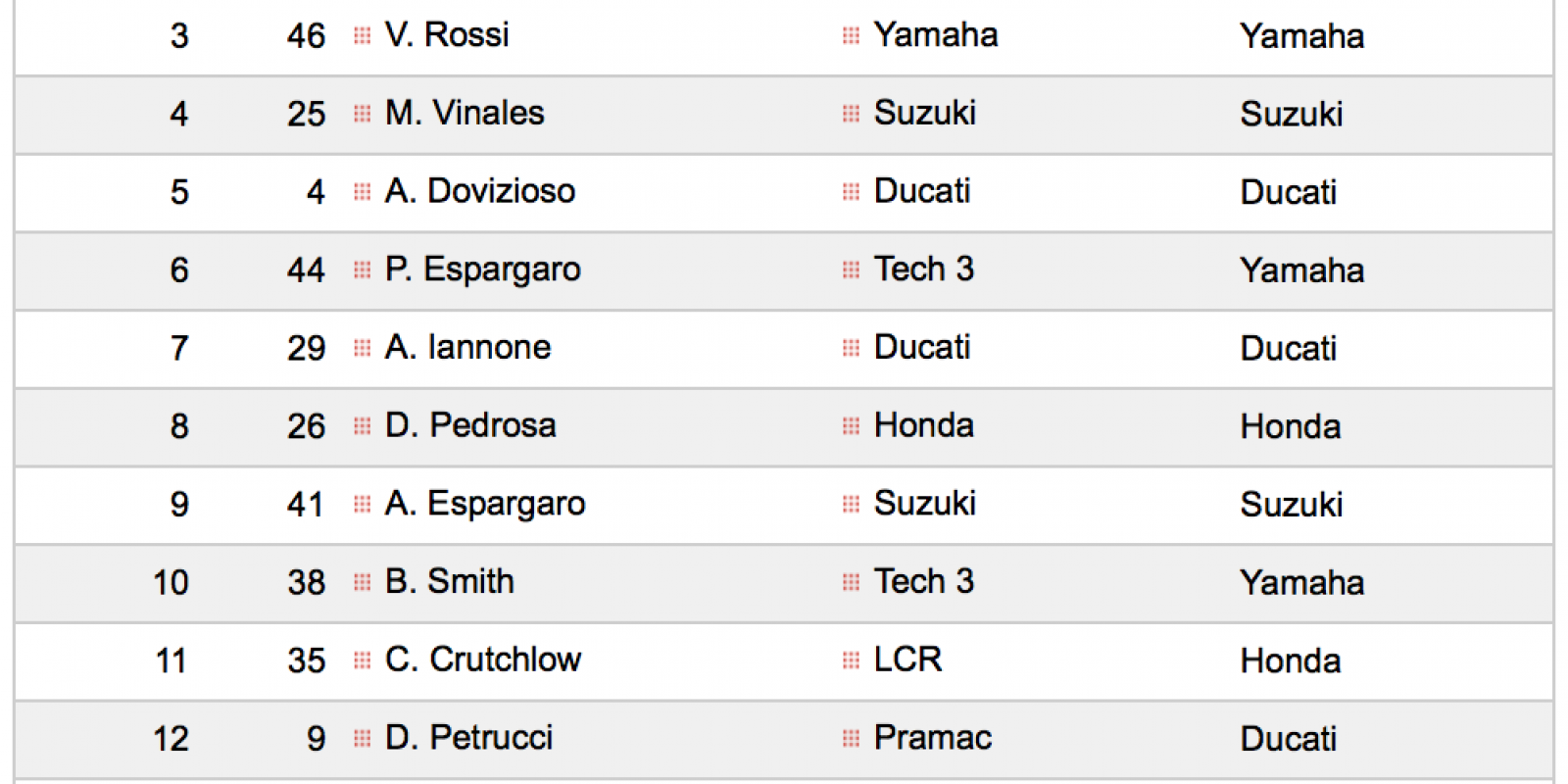Select rider D. Petrucci
Image resolution: width=1568 pixels, height=784 pixels.
point(468,737)
